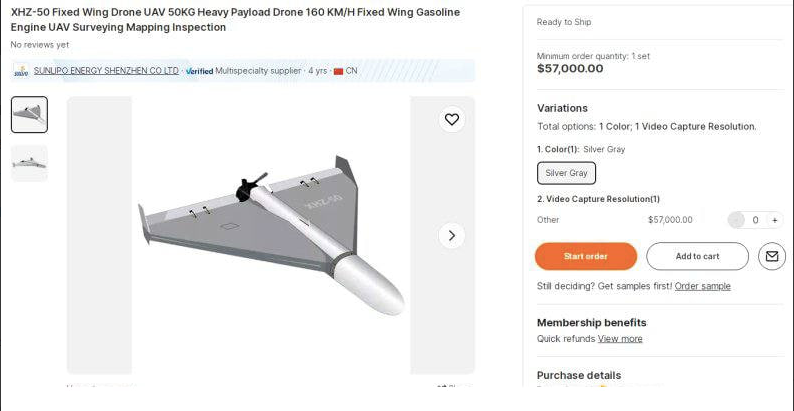Click the main drone product image
The width and height of the screenshot is (794, 411).
pyautogui.click(x=271, y=235)
